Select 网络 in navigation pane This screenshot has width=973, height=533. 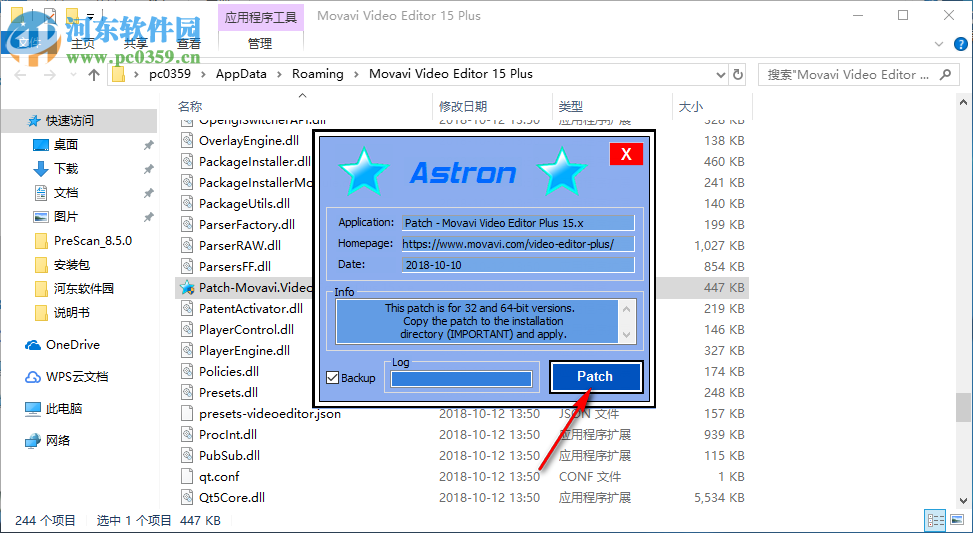coord(58,441)
